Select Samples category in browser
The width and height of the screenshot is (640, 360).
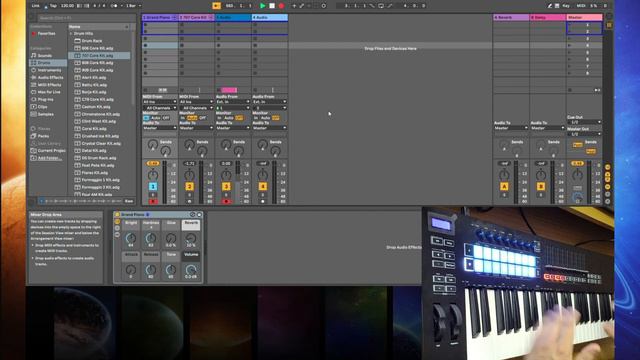click(45, 114)
